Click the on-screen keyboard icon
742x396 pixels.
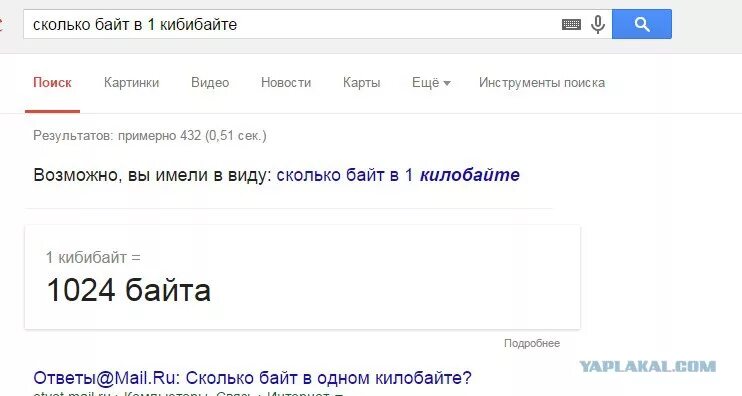click(x=571, y=24)
